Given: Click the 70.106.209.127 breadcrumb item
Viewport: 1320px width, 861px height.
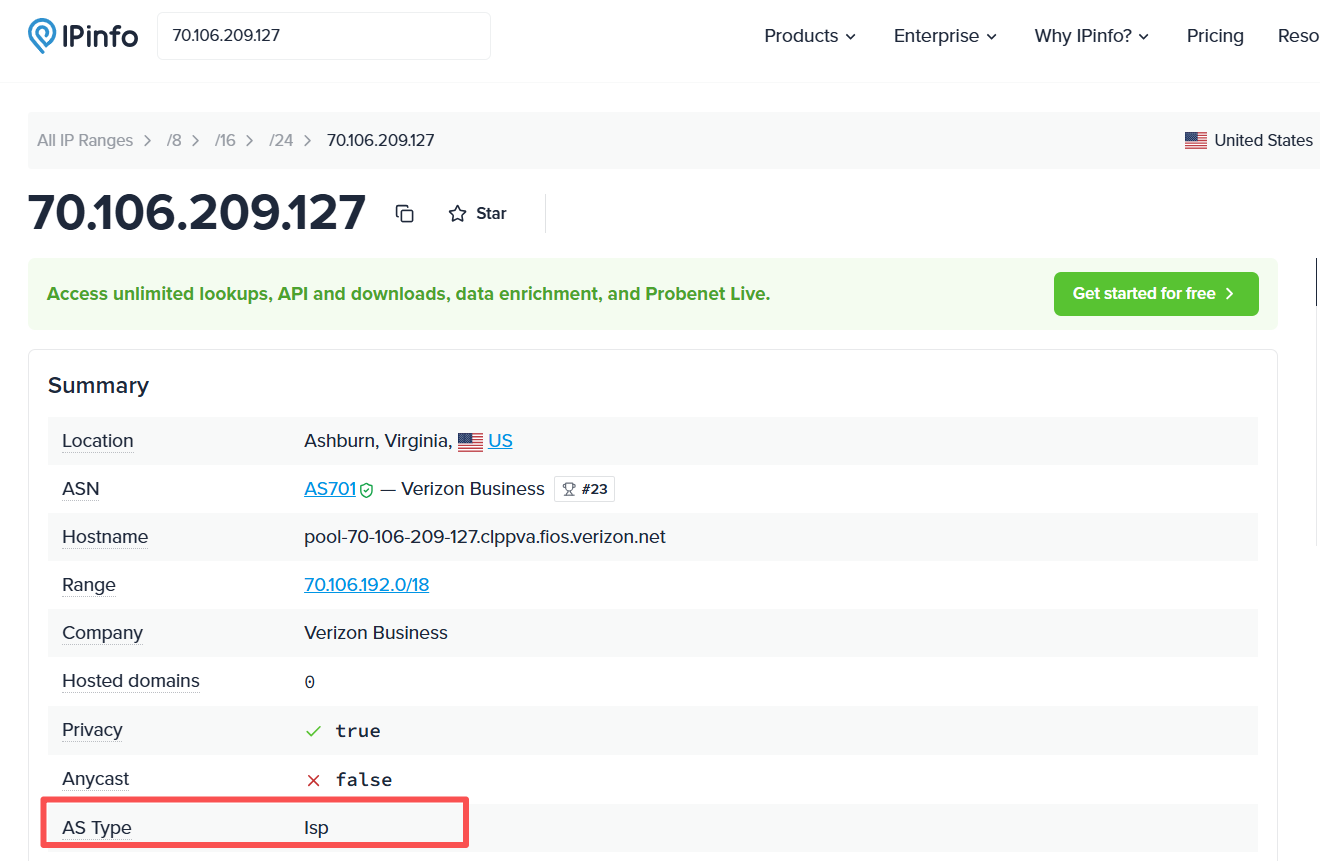Looking at the screenshot, I should click(x=381, y=141).
